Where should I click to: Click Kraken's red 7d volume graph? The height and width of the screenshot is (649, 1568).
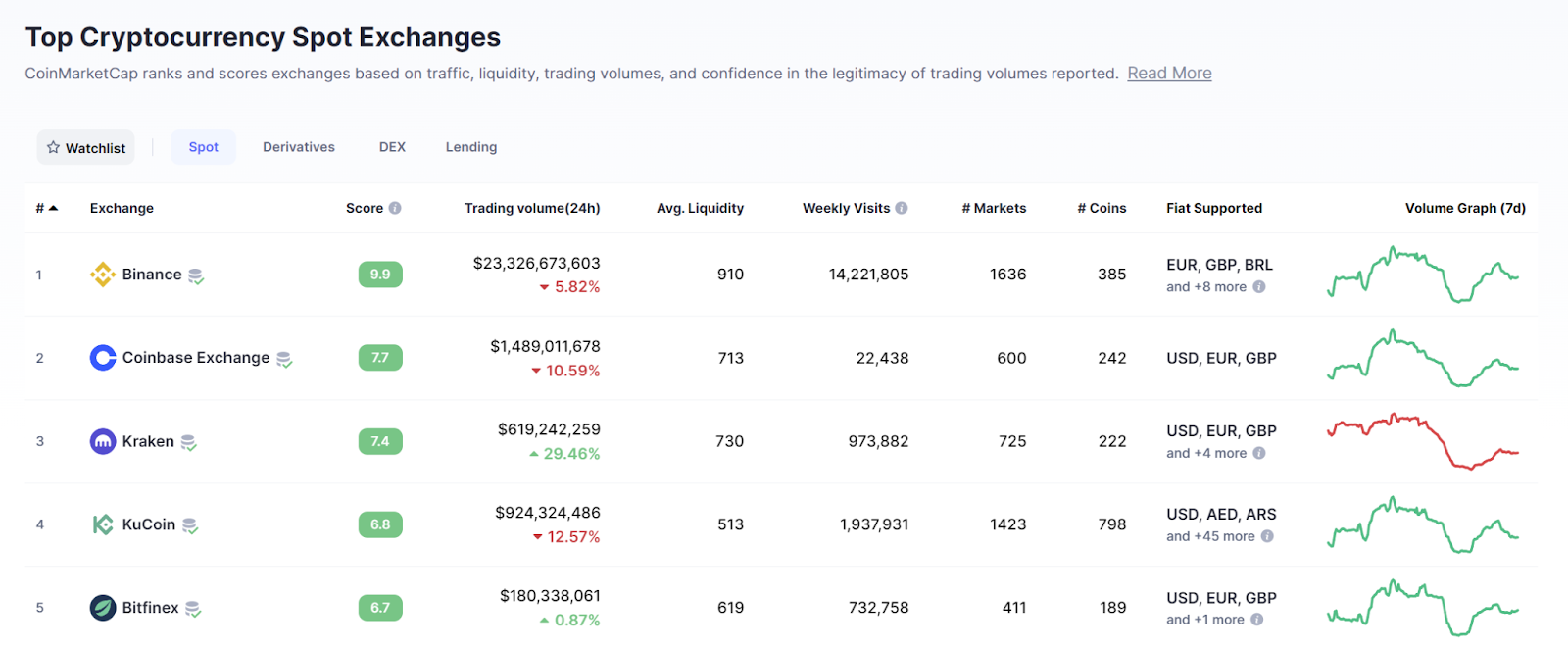(x=1423, y=441)
